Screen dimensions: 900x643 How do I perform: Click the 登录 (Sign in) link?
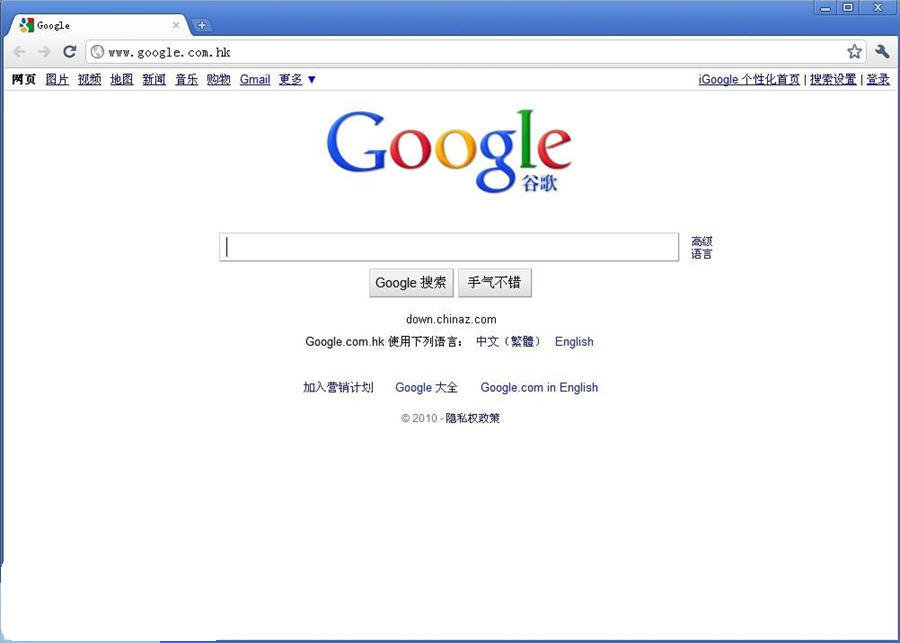pos(878,80)
